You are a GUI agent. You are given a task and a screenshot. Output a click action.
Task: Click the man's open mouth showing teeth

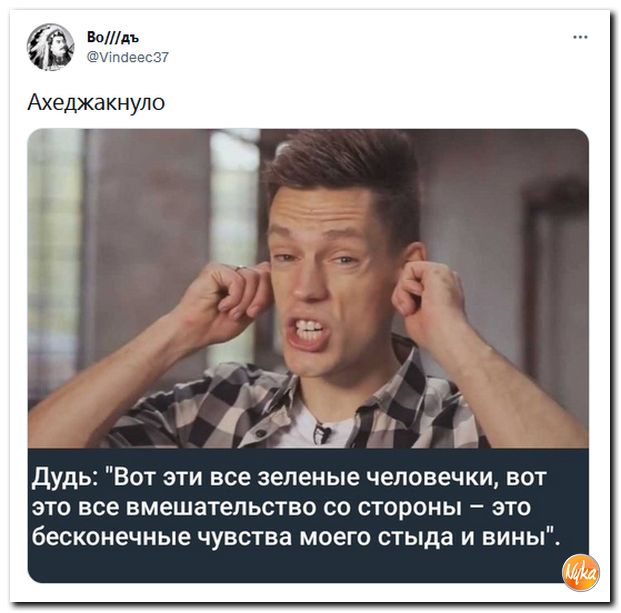pos(308,333)
